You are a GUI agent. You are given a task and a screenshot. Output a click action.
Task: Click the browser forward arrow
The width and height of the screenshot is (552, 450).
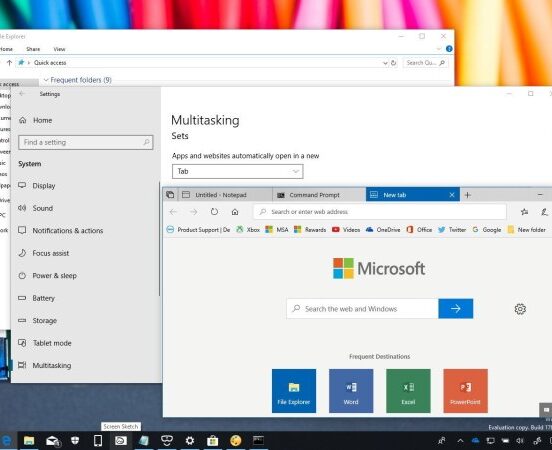click(x=194, y=212)
